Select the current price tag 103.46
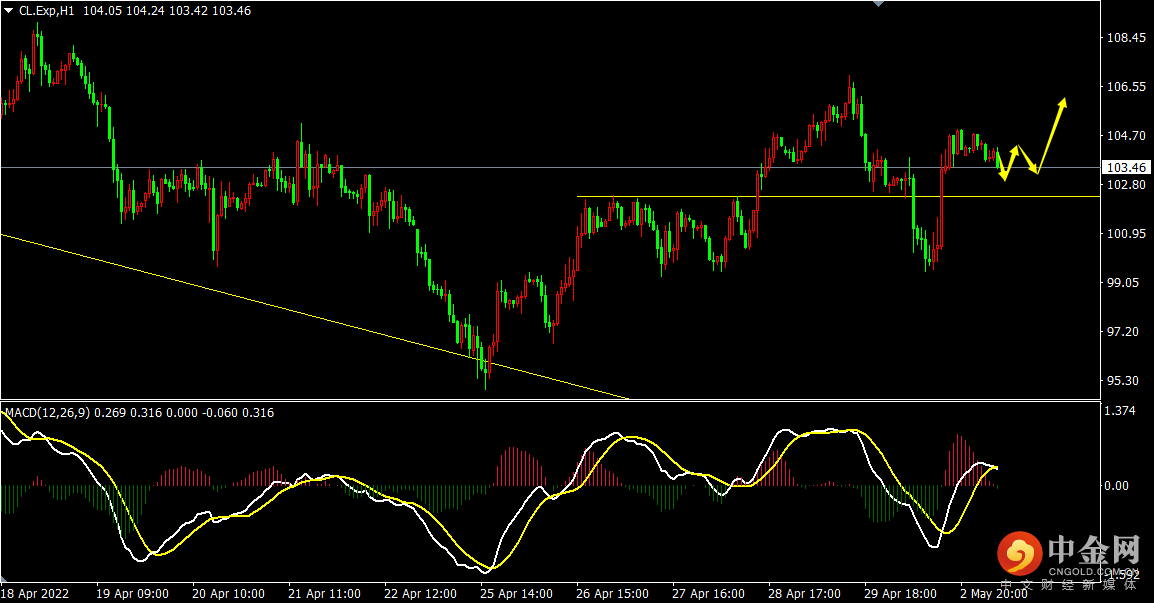The image size is (1154, 603). [x=1127, y=168]
